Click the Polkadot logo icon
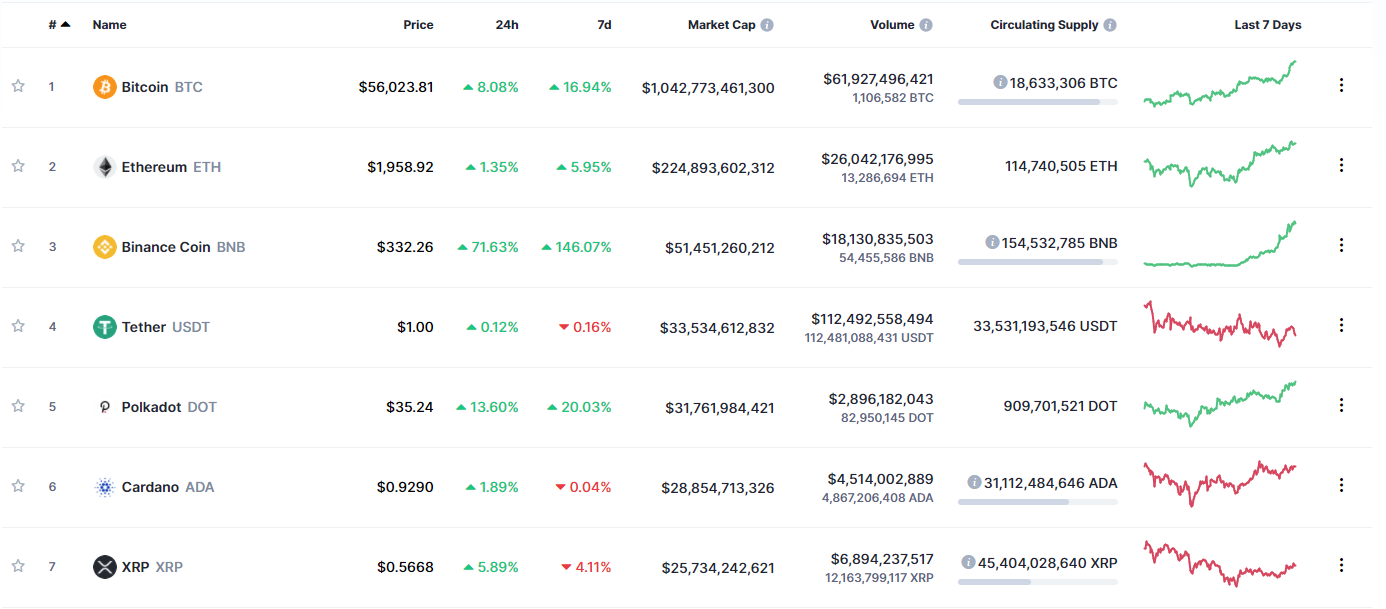1386x609 pixels. pyautogui.click(x=105, y=407)
